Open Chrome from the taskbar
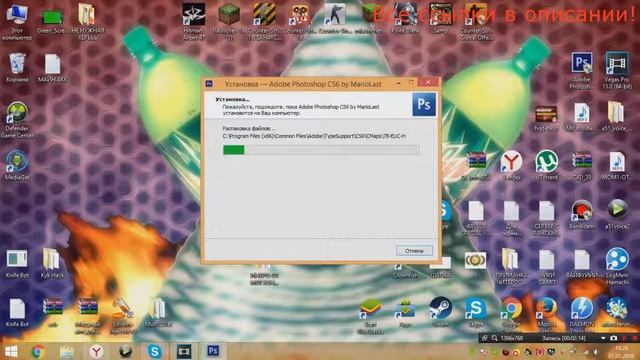 click(x=38, y=351)
